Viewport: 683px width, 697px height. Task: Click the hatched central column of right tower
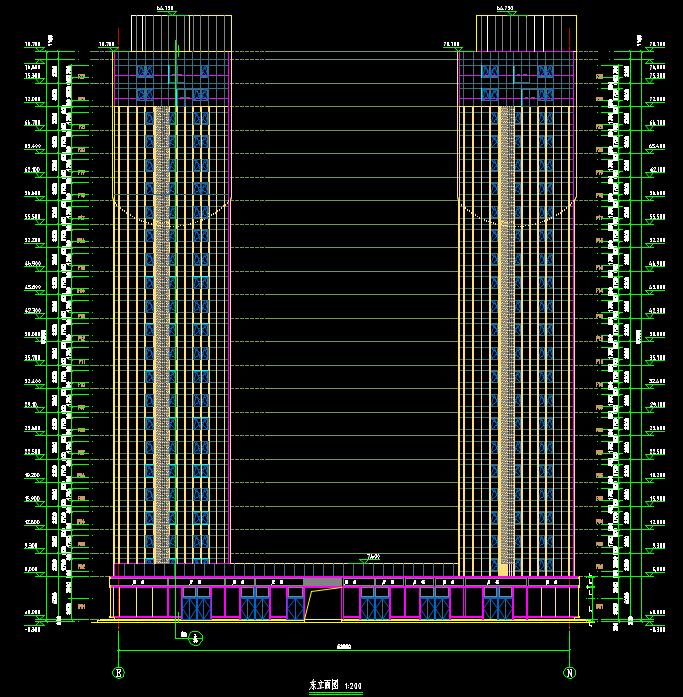tap(505, 330)
